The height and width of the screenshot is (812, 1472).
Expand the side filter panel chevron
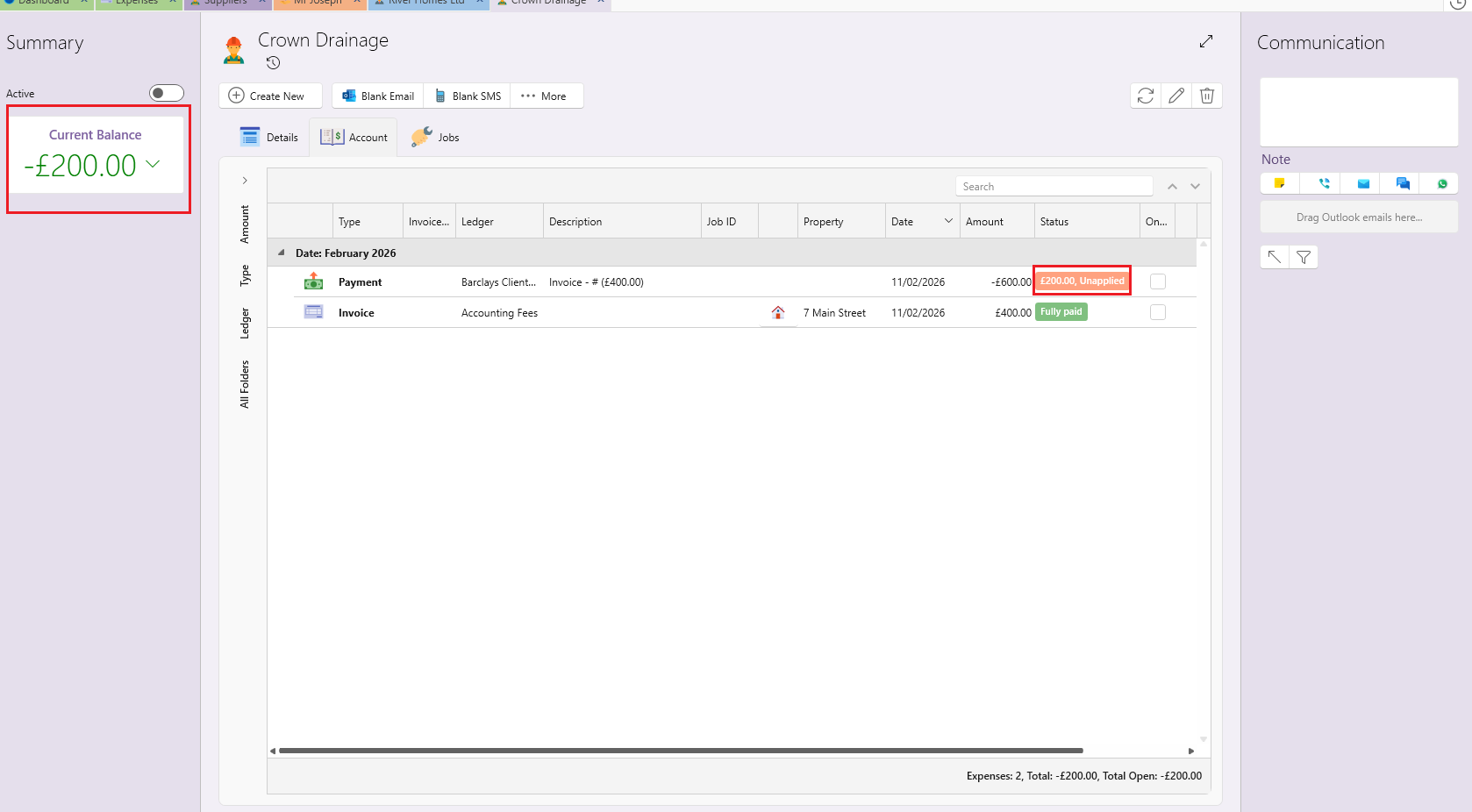[245, 181]
